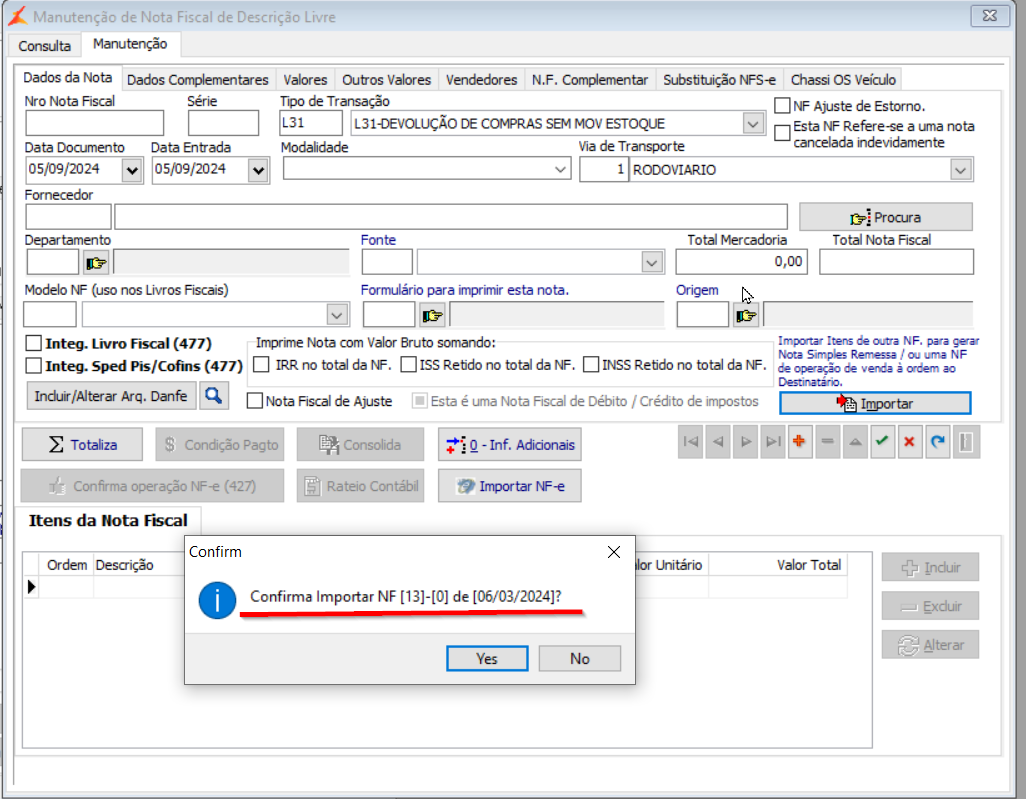Open Origem lookup hand icon
Image resolution: width=1026 pixels, height=799 pixels.
point(746,316)
